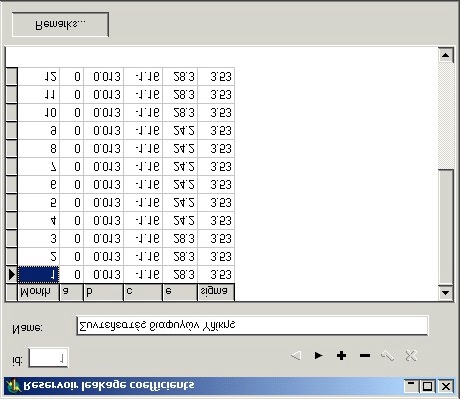
Task: Delete the record with the minus icon
Action: [x=365, y=356]
